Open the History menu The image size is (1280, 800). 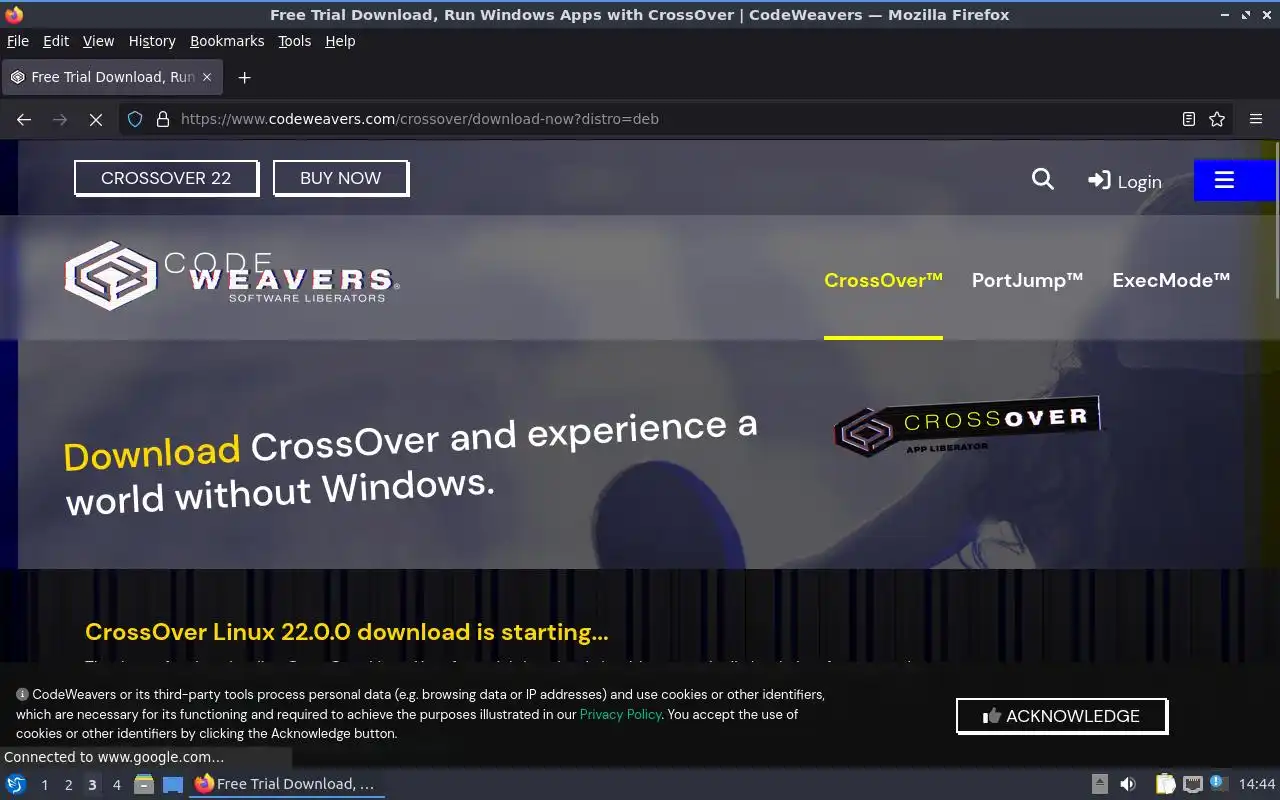[x=152, y=41]
